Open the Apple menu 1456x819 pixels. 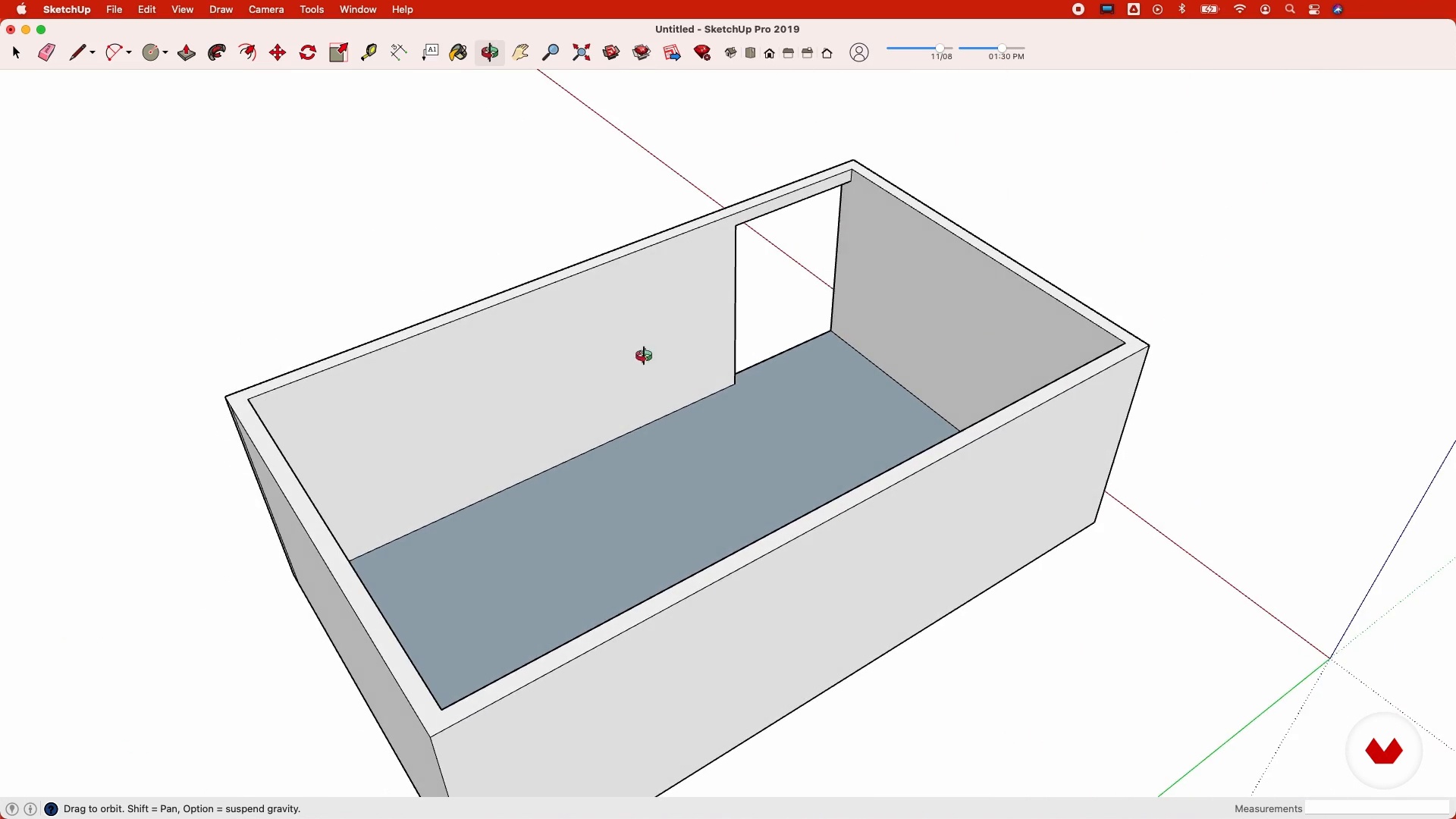pyautogui.click(x=22, y=10)
